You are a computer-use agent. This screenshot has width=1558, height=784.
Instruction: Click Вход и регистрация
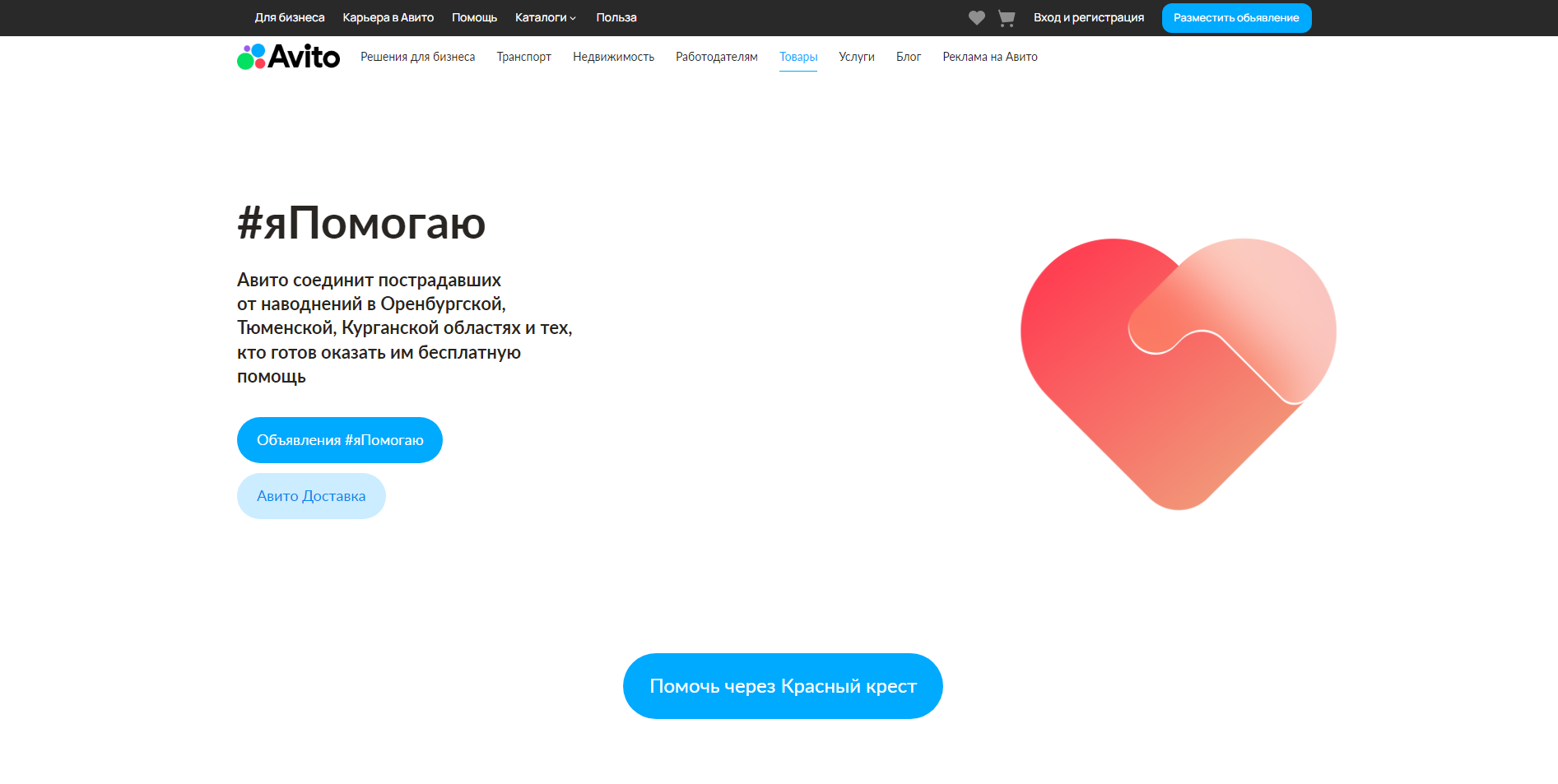pos(1088,18)
